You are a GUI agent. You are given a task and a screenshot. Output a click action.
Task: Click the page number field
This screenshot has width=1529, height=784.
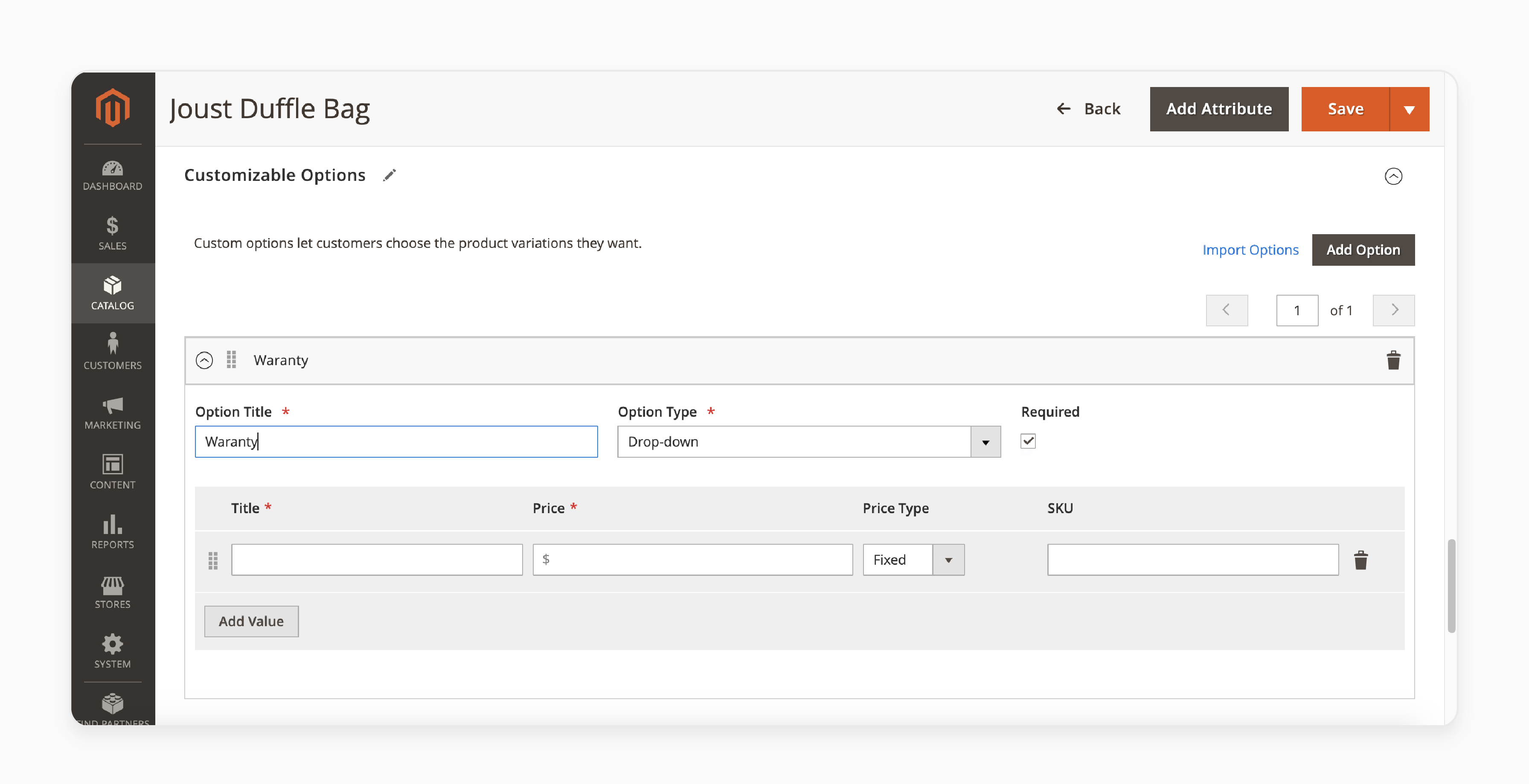pos(1297,310)
